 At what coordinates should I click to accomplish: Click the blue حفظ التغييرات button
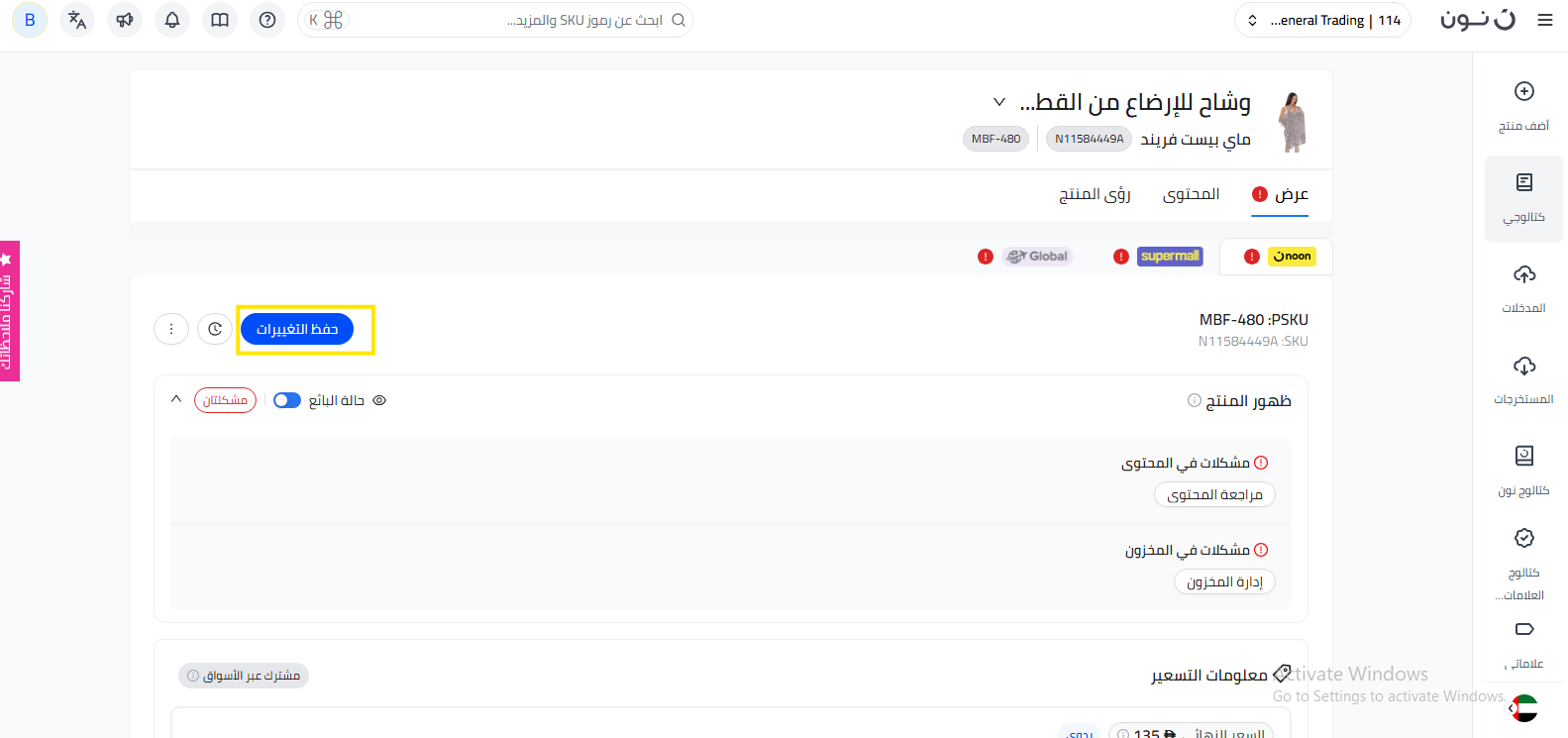click(297, 329)
